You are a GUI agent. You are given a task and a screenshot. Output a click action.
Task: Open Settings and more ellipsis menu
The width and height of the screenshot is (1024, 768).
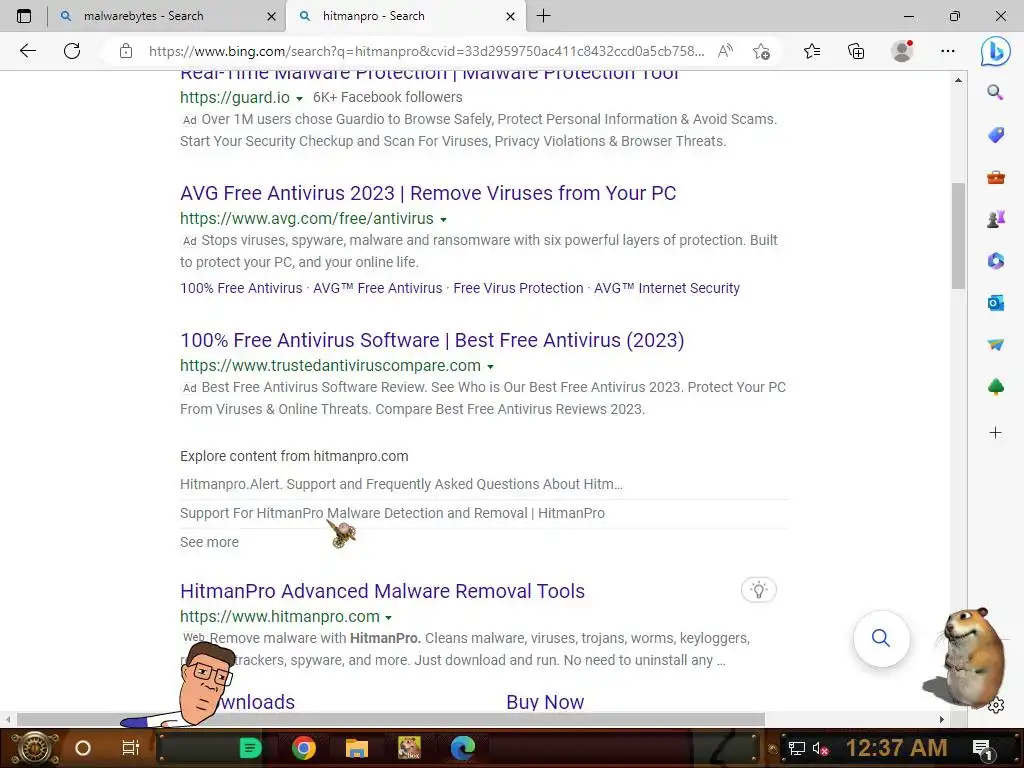tap(948, 51)
